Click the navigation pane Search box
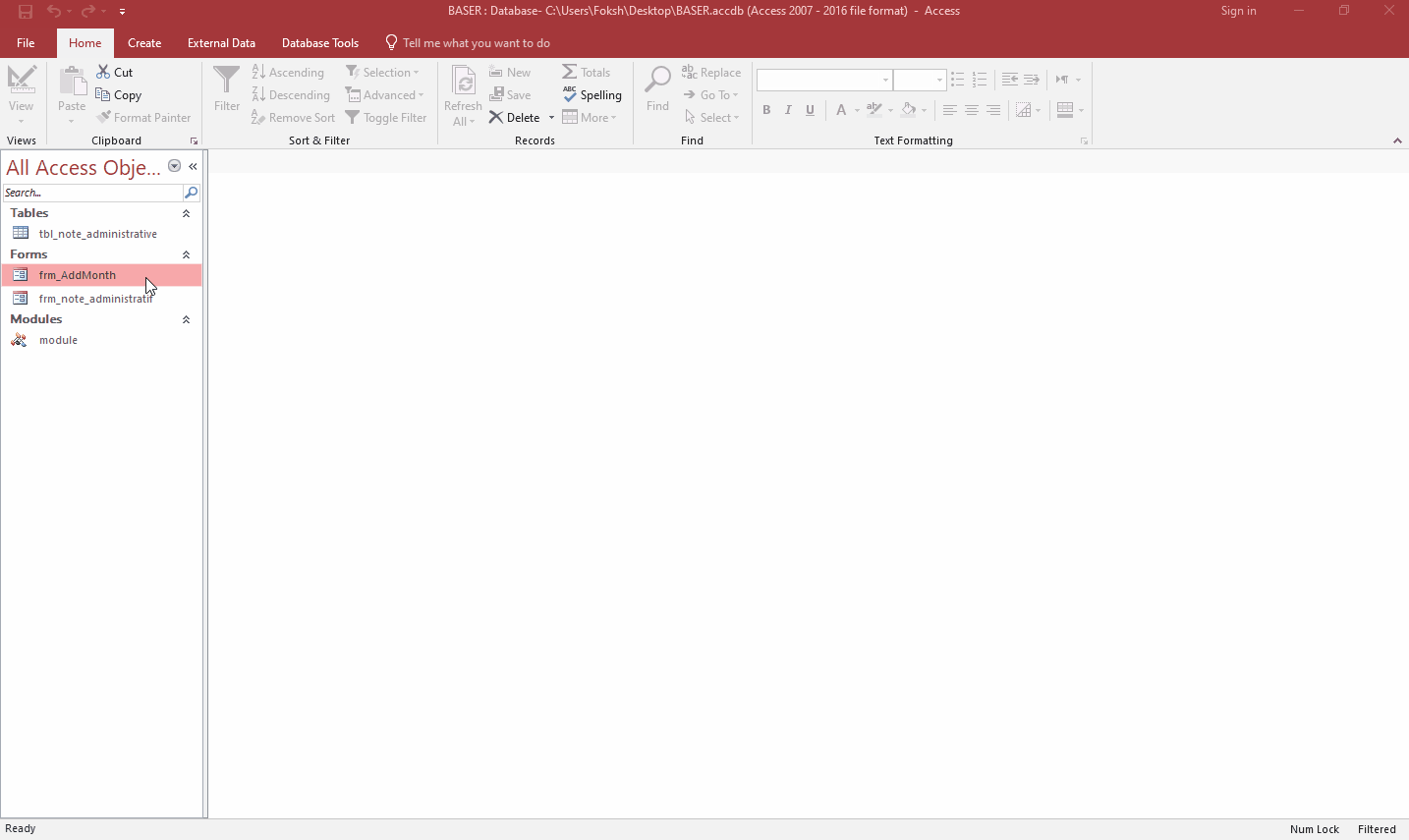Viewport: 1409px width, 840px height. click(92, 193)
